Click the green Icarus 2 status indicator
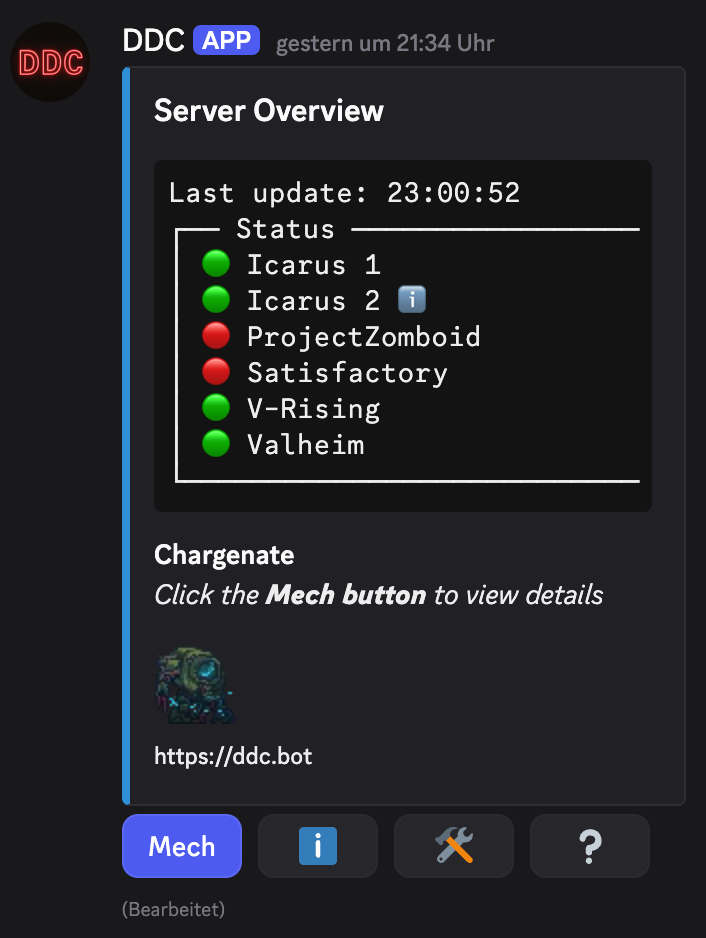 click(216, 299)
